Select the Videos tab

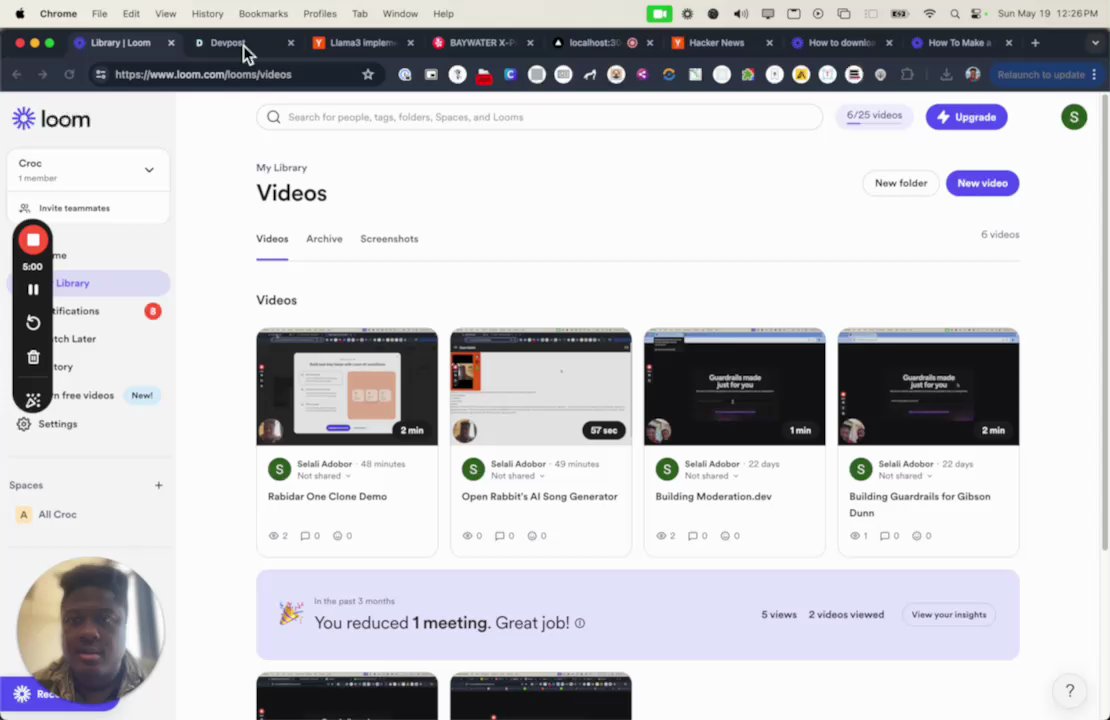coord(272,239)
